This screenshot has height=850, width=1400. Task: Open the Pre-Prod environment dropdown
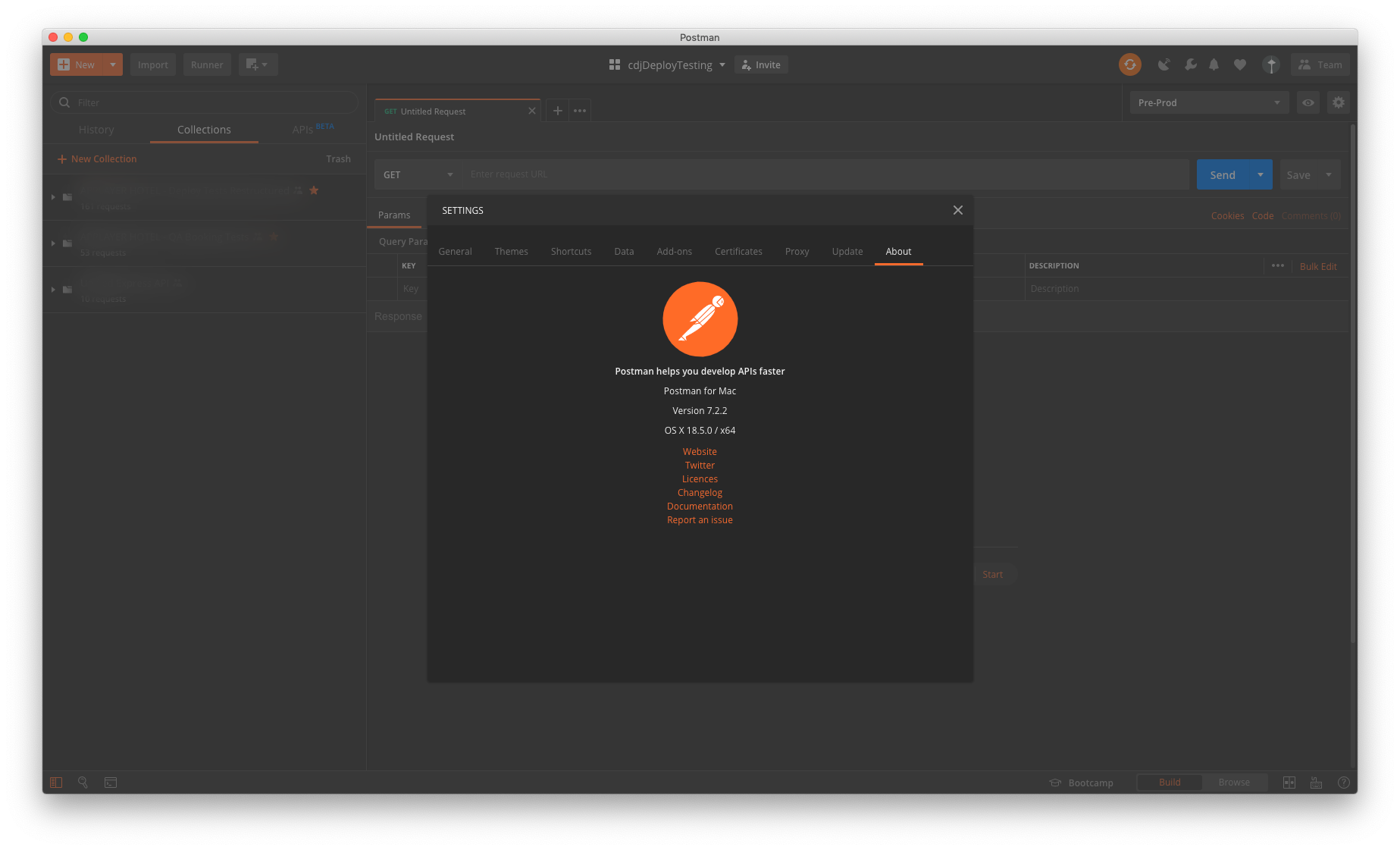point(1208,102)
